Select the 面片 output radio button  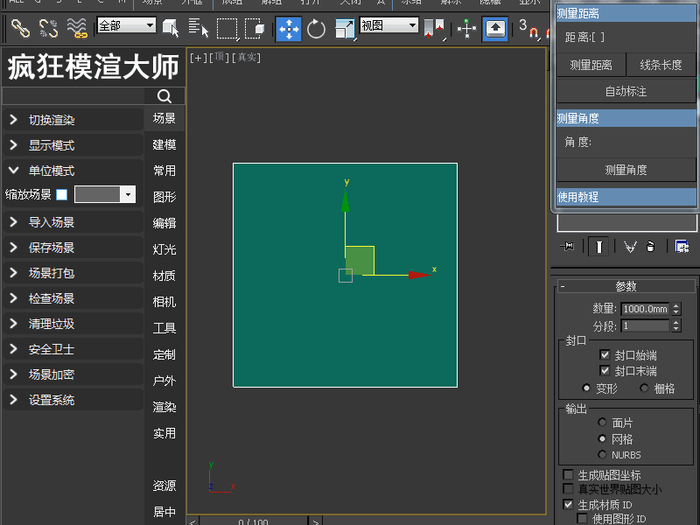coord(602,423)
